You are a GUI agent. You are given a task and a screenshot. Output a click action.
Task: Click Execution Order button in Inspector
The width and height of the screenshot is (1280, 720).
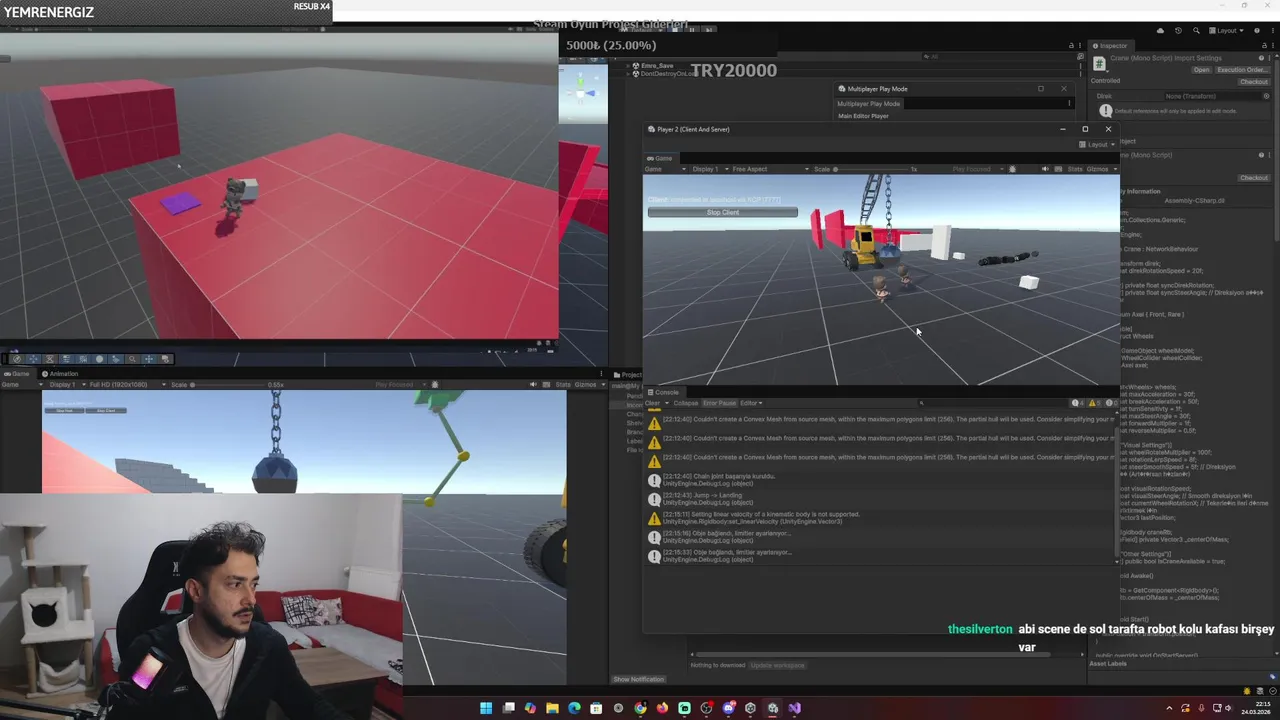[1242, 70]
